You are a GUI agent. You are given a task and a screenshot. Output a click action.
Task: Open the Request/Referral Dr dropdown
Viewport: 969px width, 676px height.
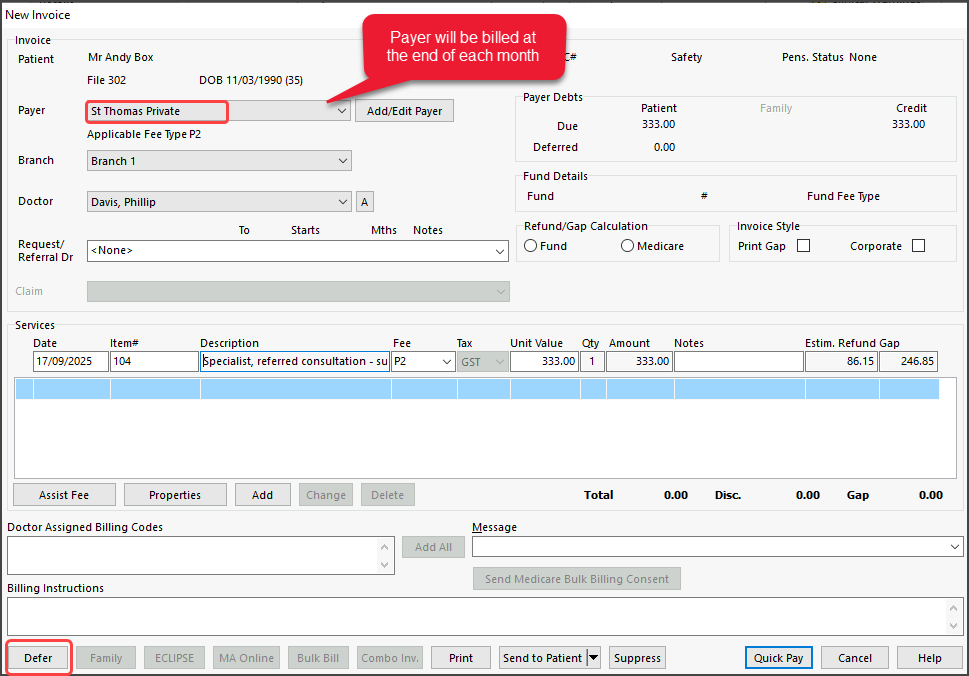(x=500, y=251)
